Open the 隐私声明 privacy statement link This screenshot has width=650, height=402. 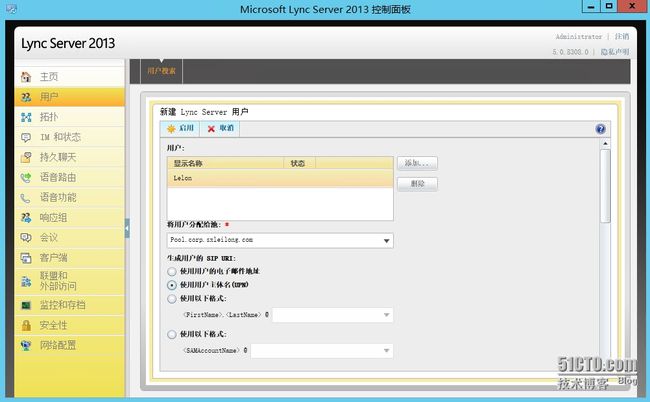[615, 52]
